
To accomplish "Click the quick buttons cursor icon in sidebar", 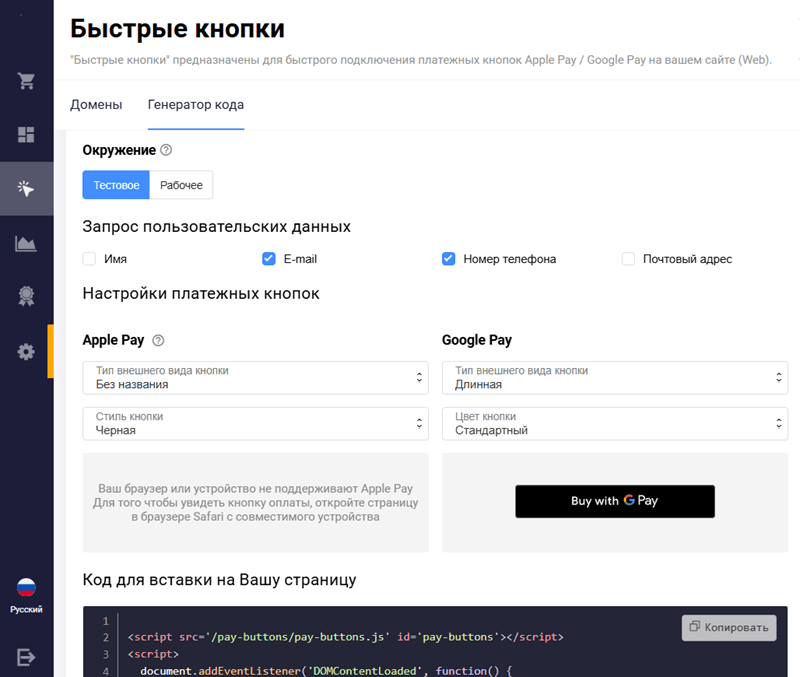I will (26, 188).
